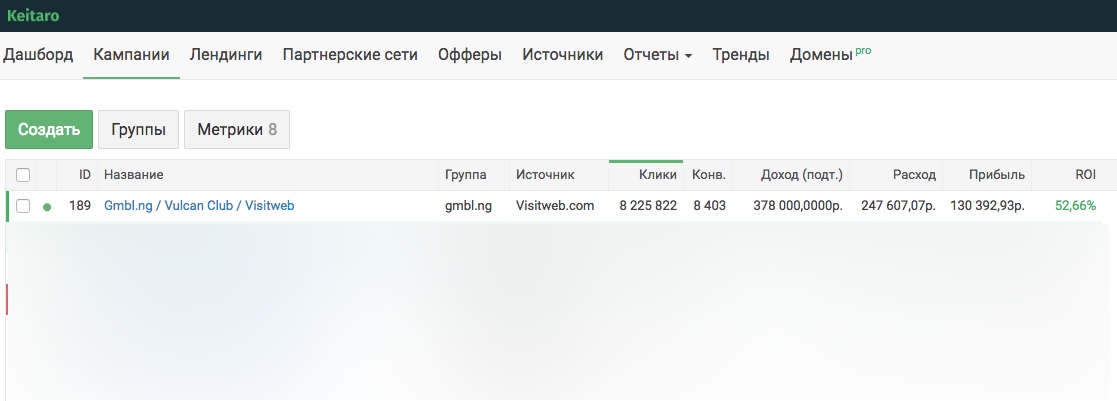
Task: Click the Visitweb.com source cell
Action: pyautogui.click(x=555, y=206)
